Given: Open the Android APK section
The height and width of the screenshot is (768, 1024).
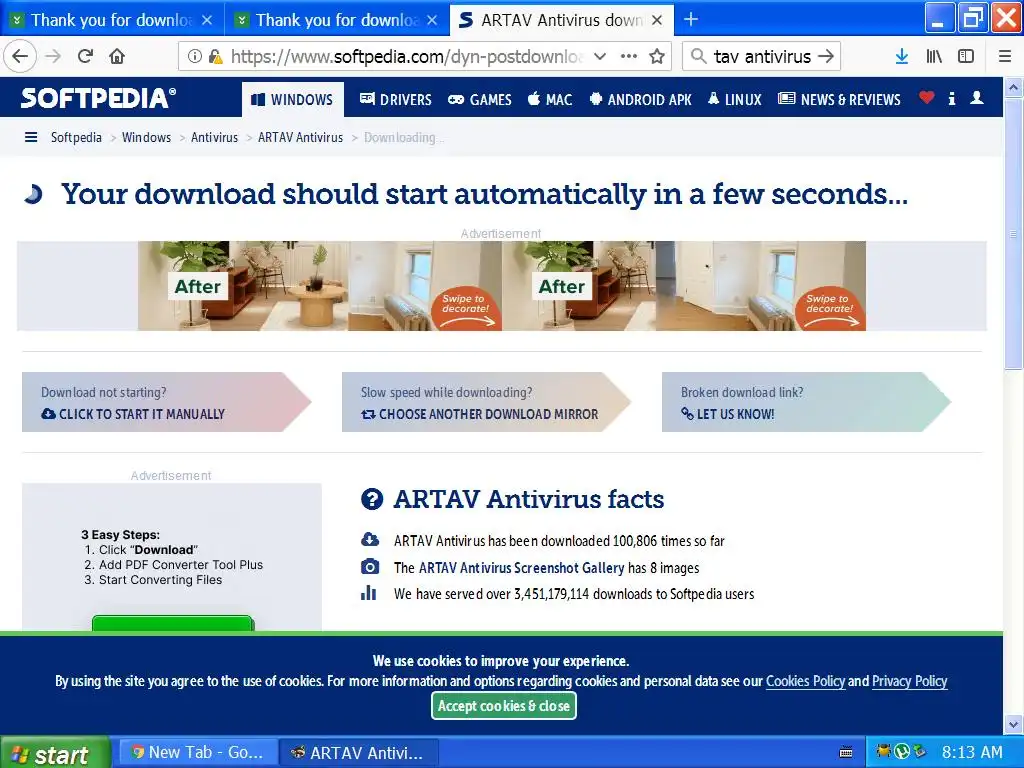Looking at the screenshot, I should tap(640, 99).
